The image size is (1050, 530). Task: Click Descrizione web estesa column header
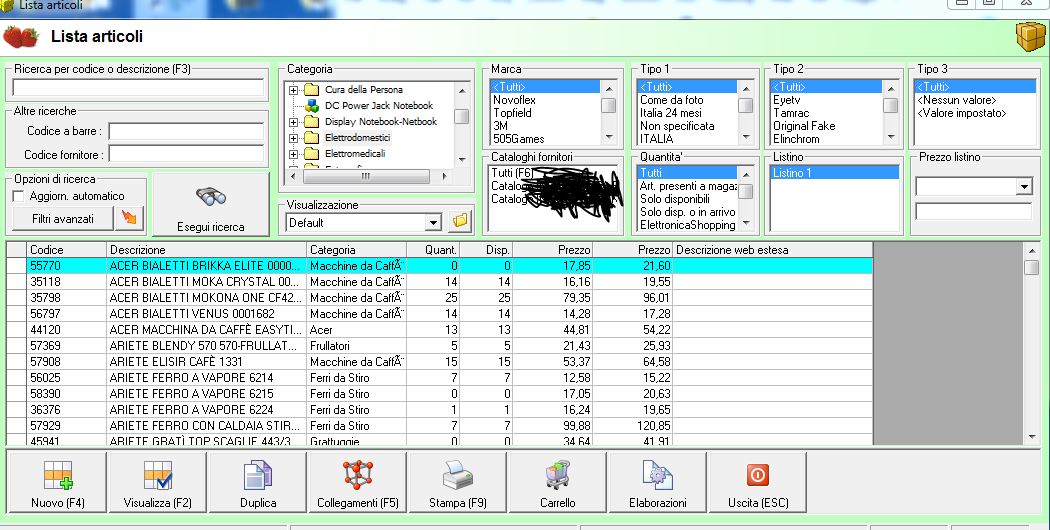pyautogui.click(x=773, y=250)
